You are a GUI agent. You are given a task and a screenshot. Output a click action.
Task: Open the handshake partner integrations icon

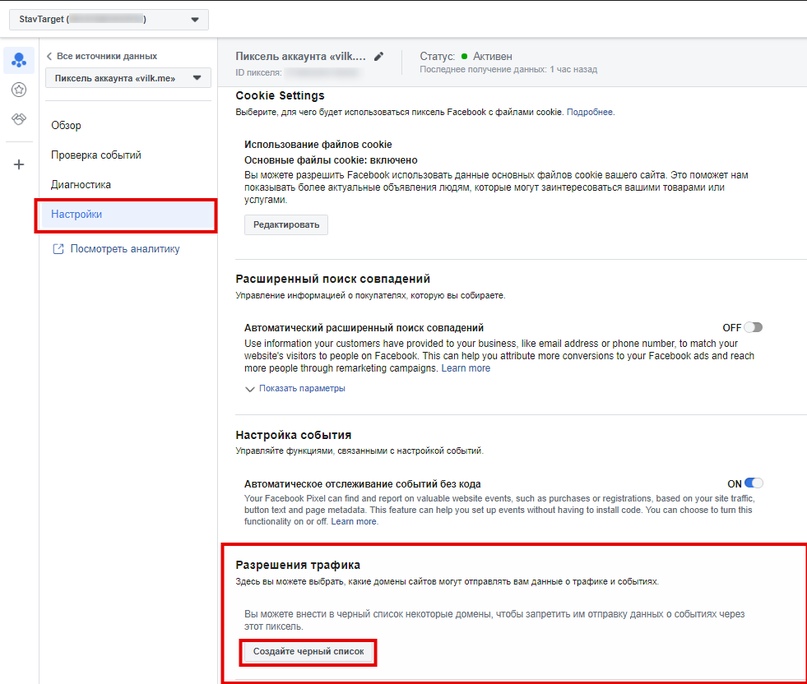pyautogui.click(x=19, y=119)
